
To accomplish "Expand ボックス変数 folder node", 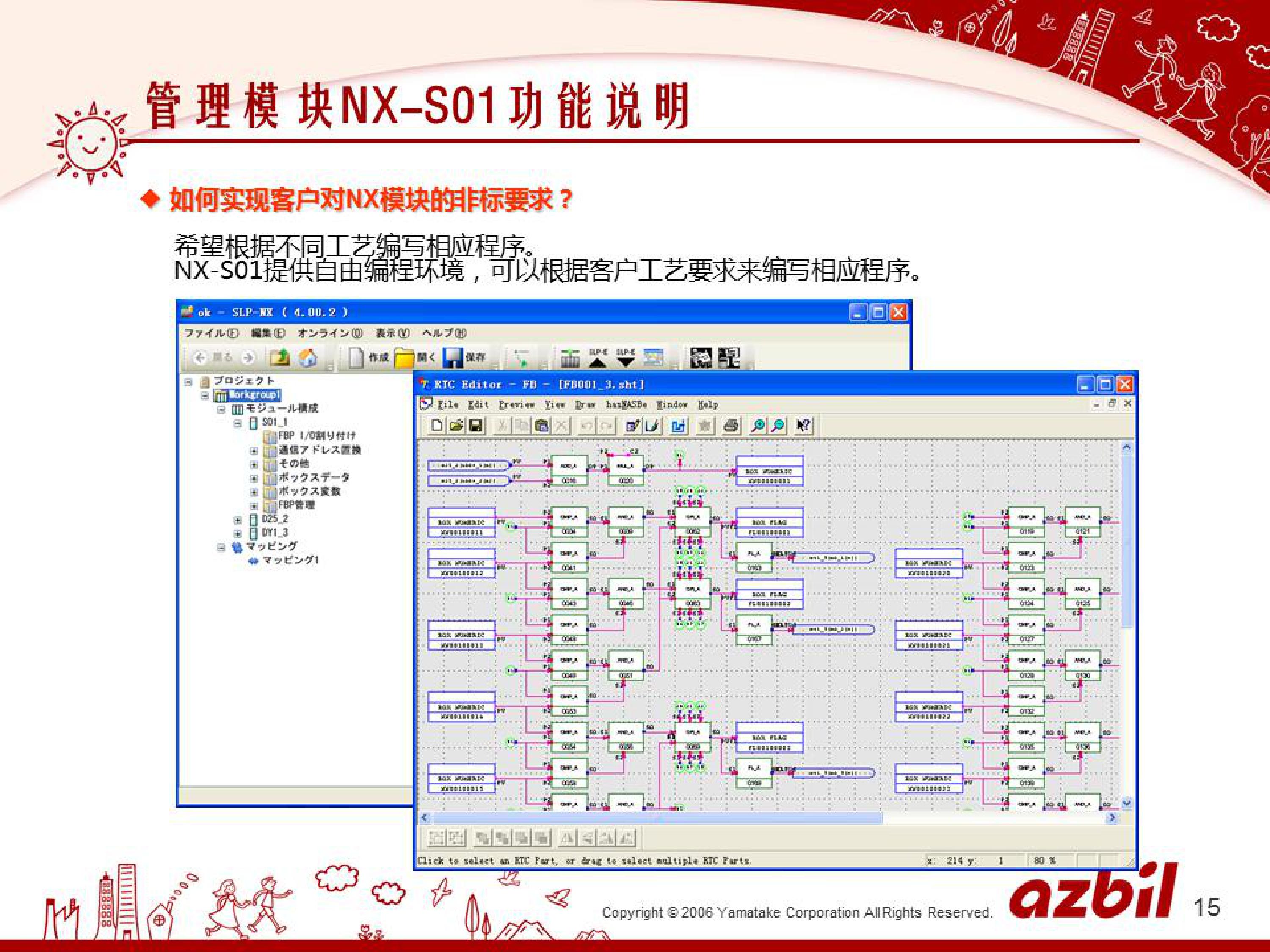I will click(254, 492).
